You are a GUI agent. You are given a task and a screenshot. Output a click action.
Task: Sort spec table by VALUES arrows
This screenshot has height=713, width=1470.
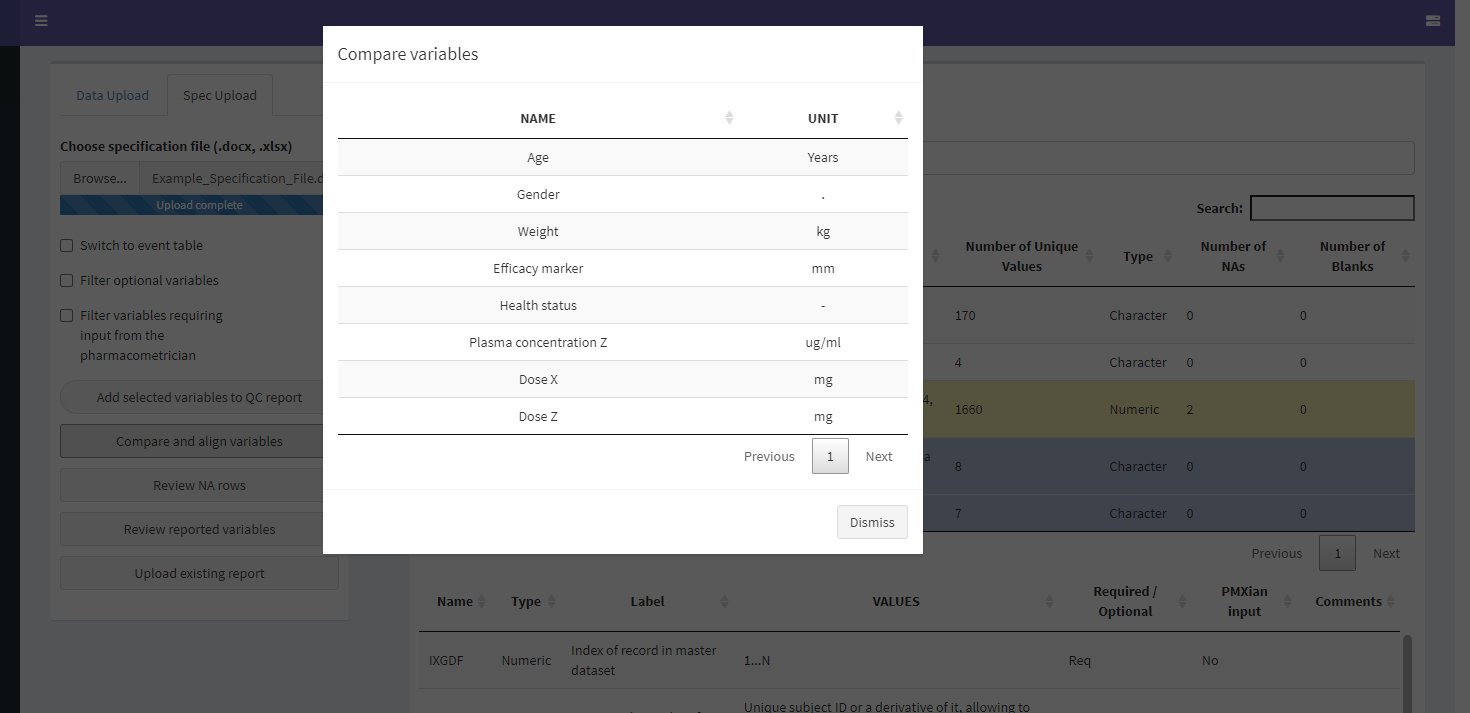[1049, 602]
